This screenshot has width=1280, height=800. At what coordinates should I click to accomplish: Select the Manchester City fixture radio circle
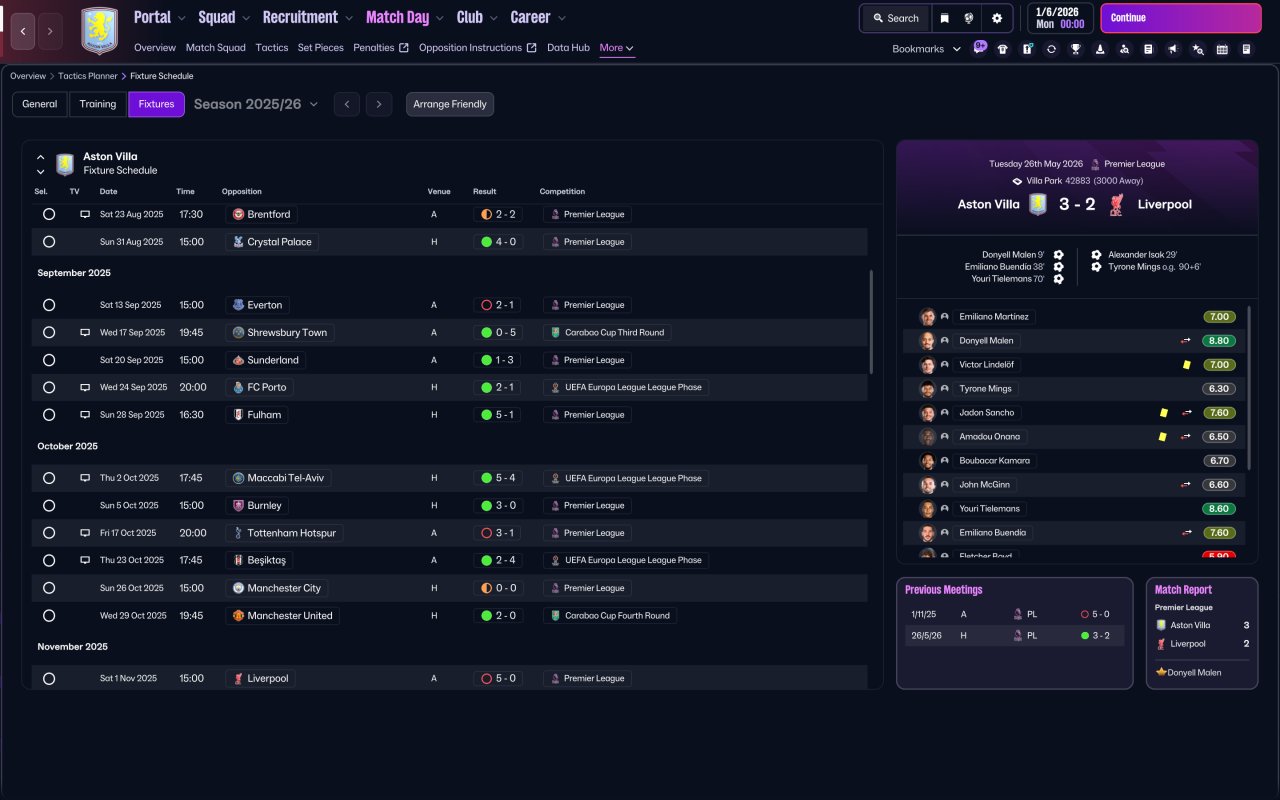49,588
